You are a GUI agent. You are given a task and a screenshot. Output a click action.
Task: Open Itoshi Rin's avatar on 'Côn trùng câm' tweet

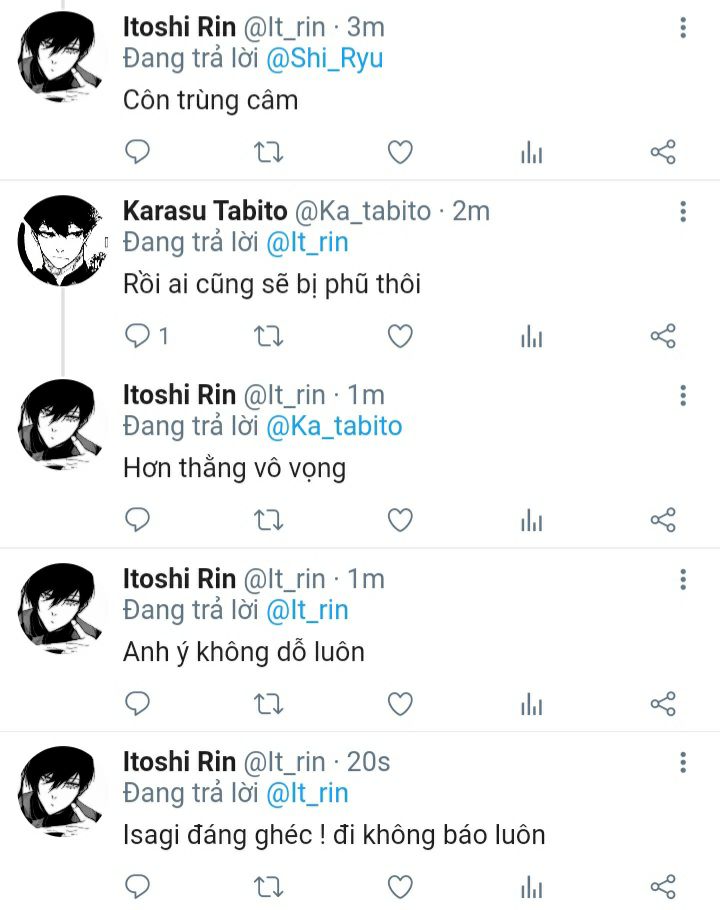tap(61, 57)
